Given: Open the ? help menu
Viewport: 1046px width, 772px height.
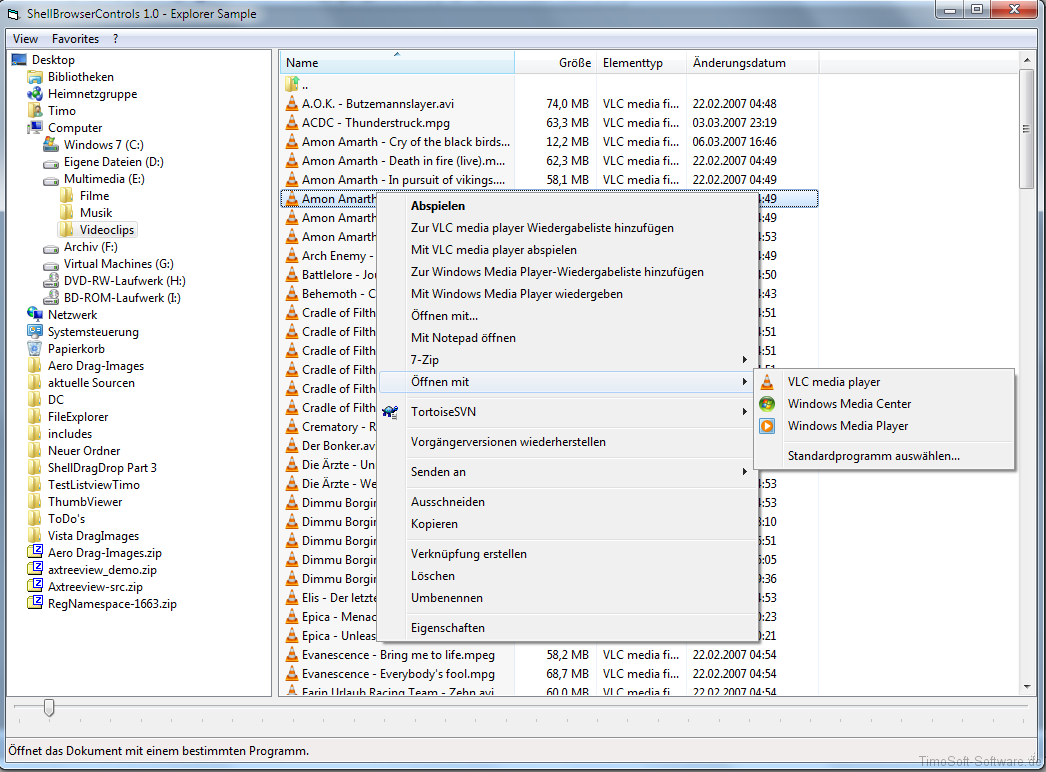Looking at the screenshot, I should click(x=115, y=39).
